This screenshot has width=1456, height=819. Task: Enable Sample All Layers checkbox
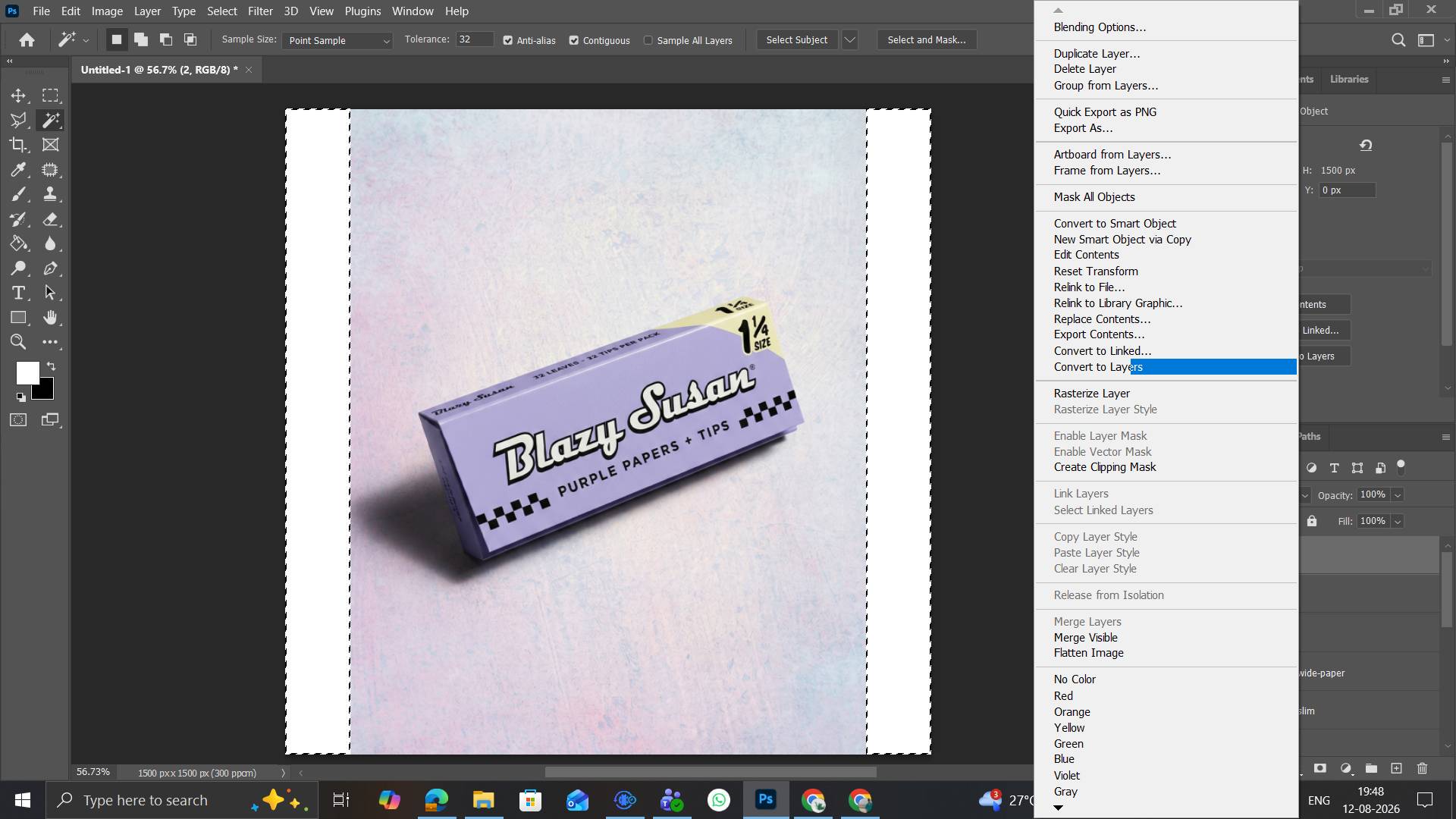648,40
